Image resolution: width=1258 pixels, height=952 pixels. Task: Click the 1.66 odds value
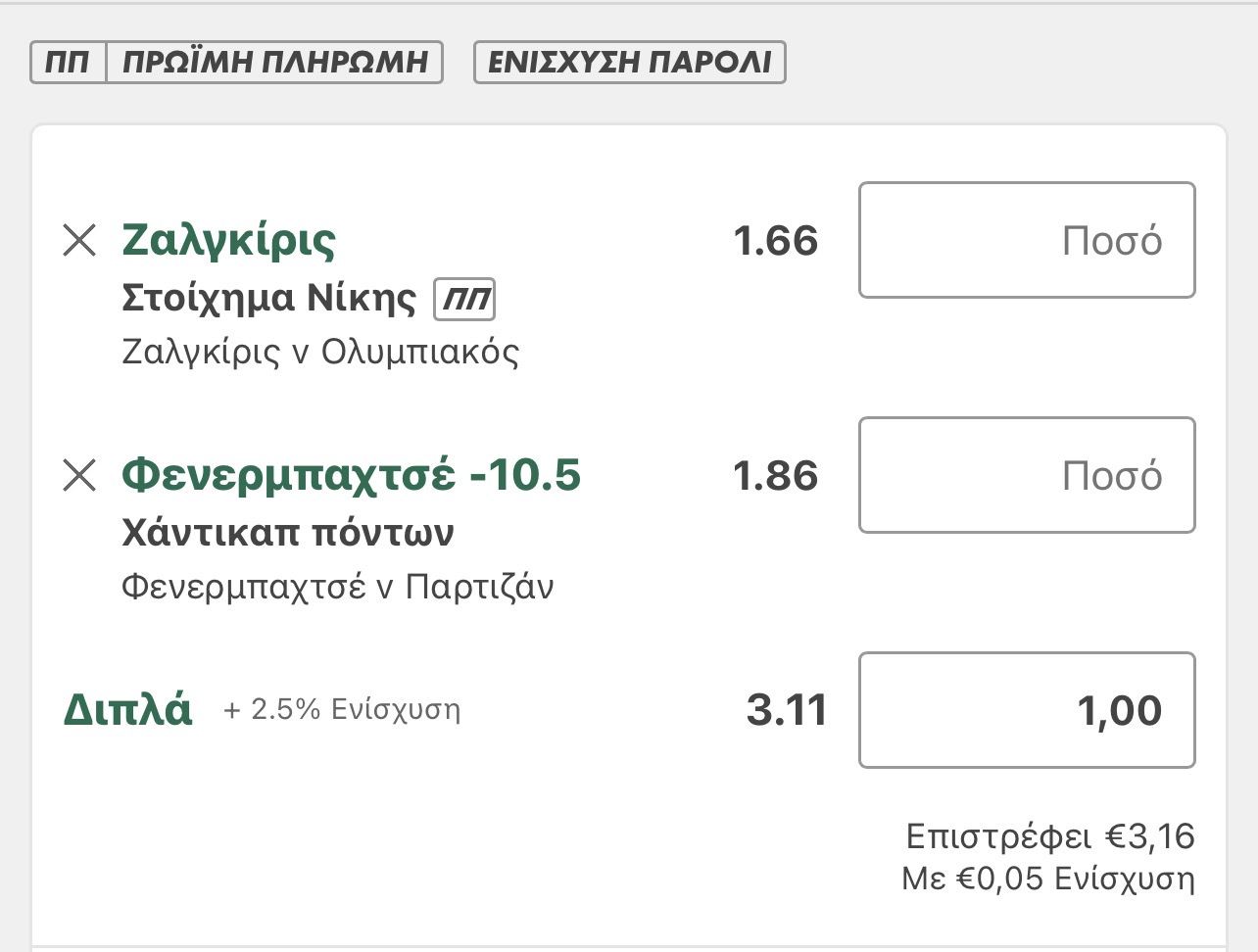pos(775,241)
